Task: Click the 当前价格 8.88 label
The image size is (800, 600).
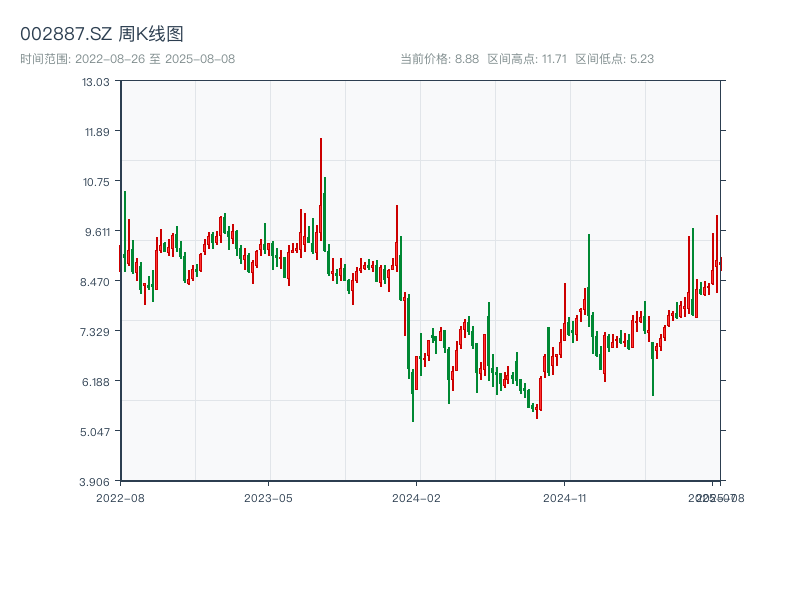Action: pos(440,59)
